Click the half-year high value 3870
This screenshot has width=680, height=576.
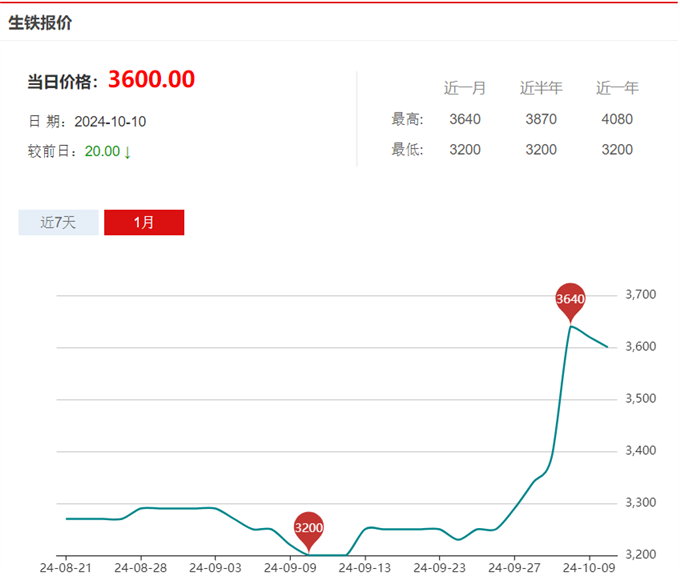541,120
